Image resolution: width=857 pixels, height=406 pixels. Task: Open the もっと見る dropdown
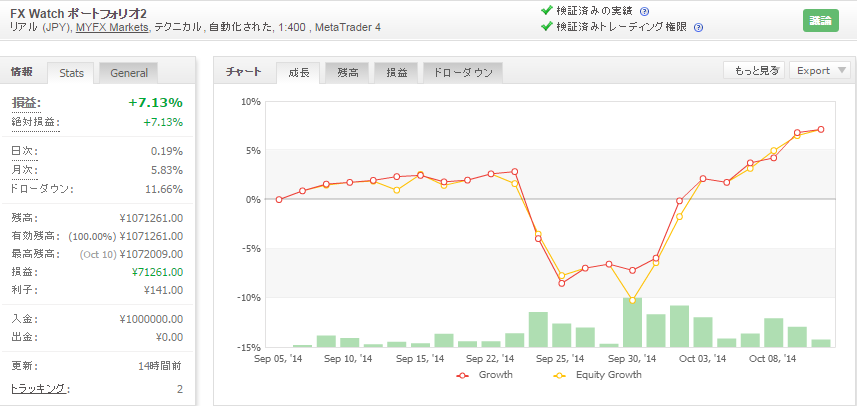(755, 71)
